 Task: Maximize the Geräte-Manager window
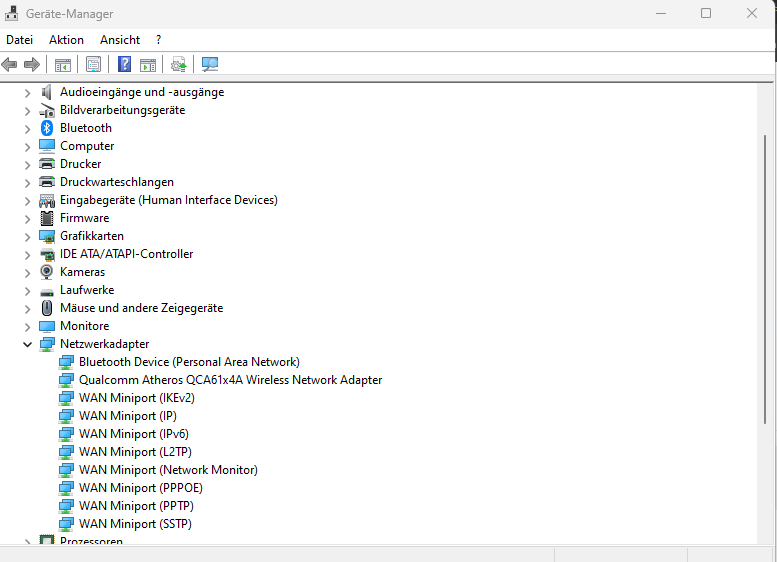pyautogui.click(x=706, y=13)
